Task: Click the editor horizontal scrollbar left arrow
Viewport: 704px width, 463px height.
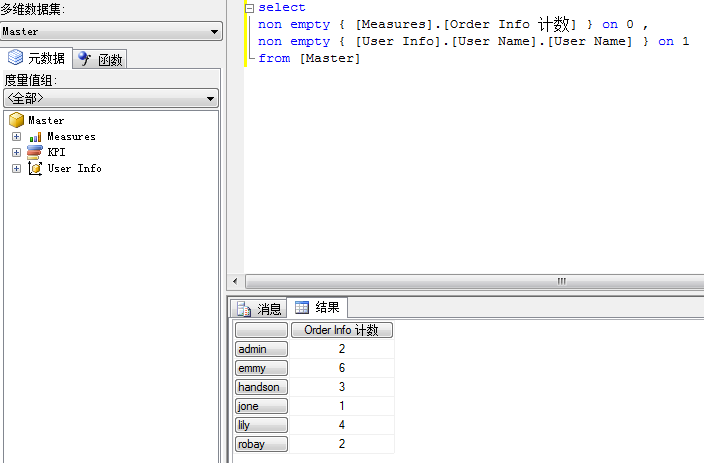Action: click(x=235, y=282)
